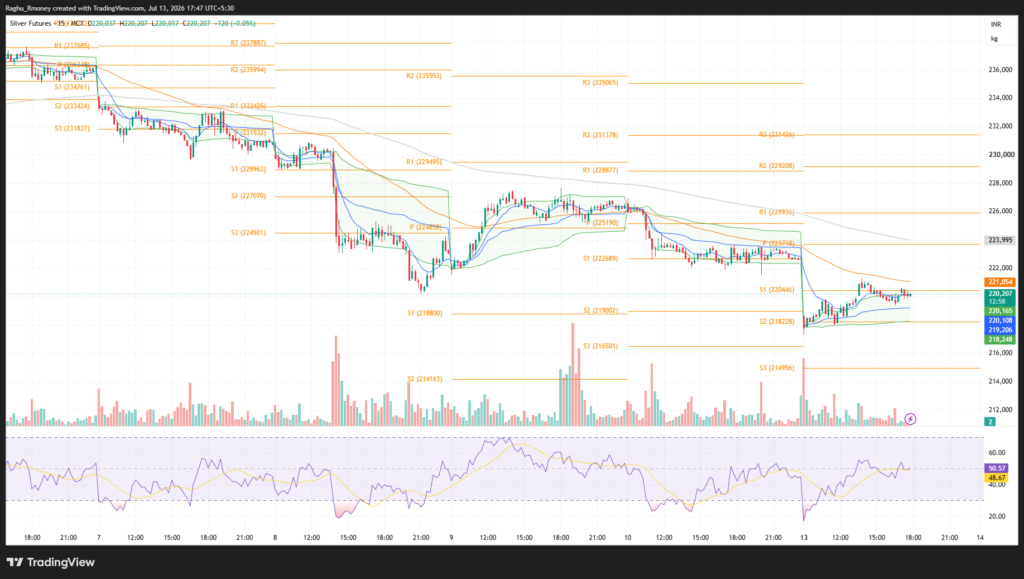Click the S2 (227070) pivot label

tap(248, 196)
